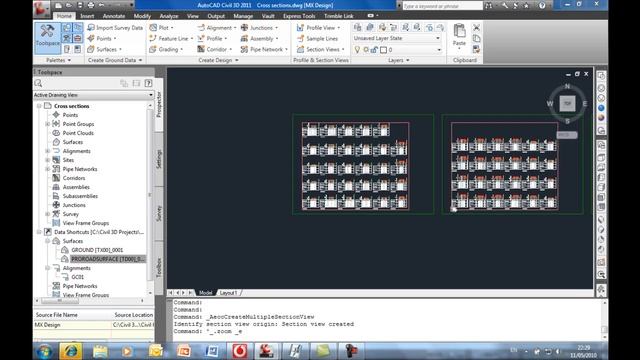Click the Pipe Network tool icon

coord(244,49)
